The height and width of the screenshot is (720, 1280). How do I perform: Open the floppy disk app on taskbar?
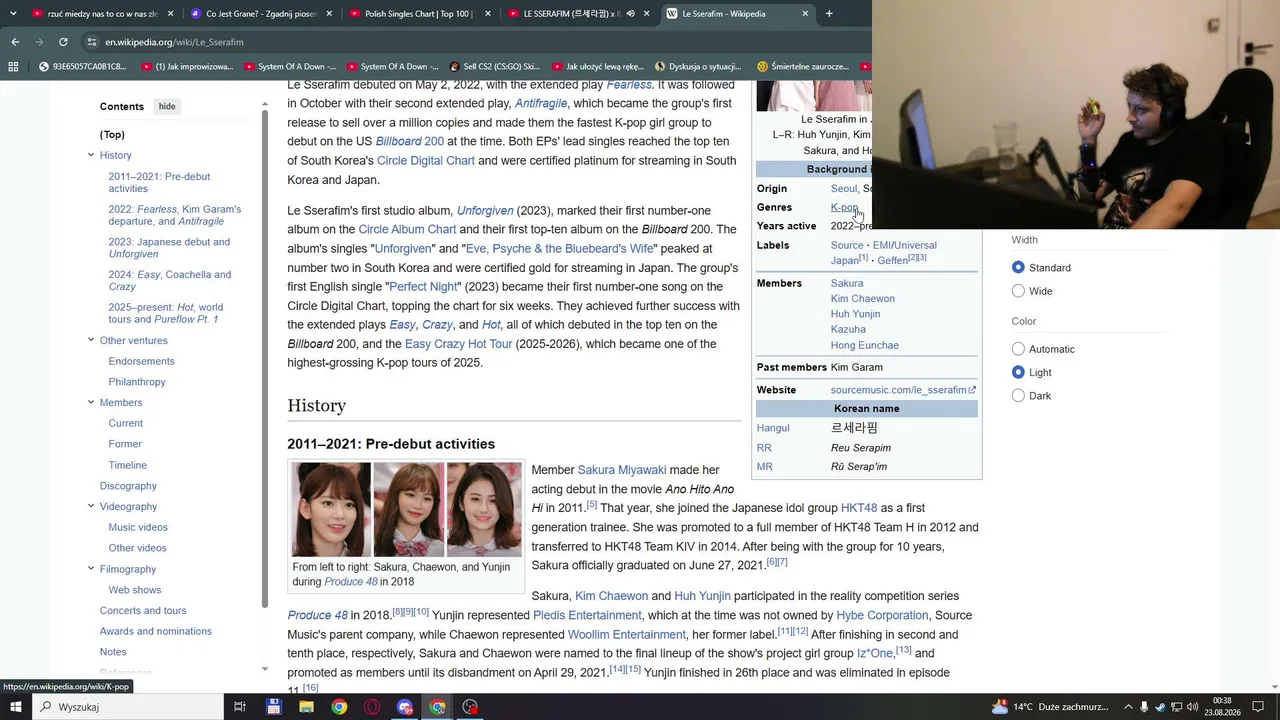[273, 707]
